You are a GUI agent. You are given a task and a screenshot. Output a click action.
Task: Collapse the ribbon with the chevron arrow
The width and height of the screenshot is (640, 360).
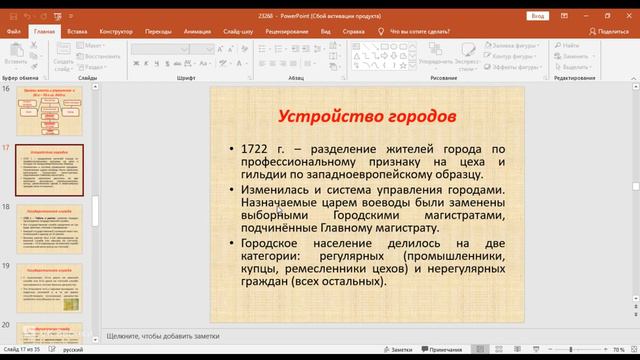633,78
